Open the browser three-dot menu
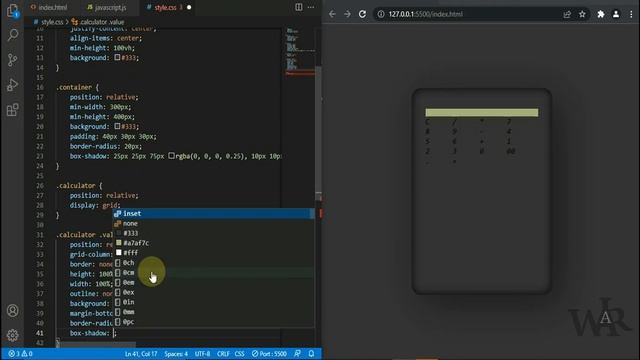640x360 pixels. (631, 14)
